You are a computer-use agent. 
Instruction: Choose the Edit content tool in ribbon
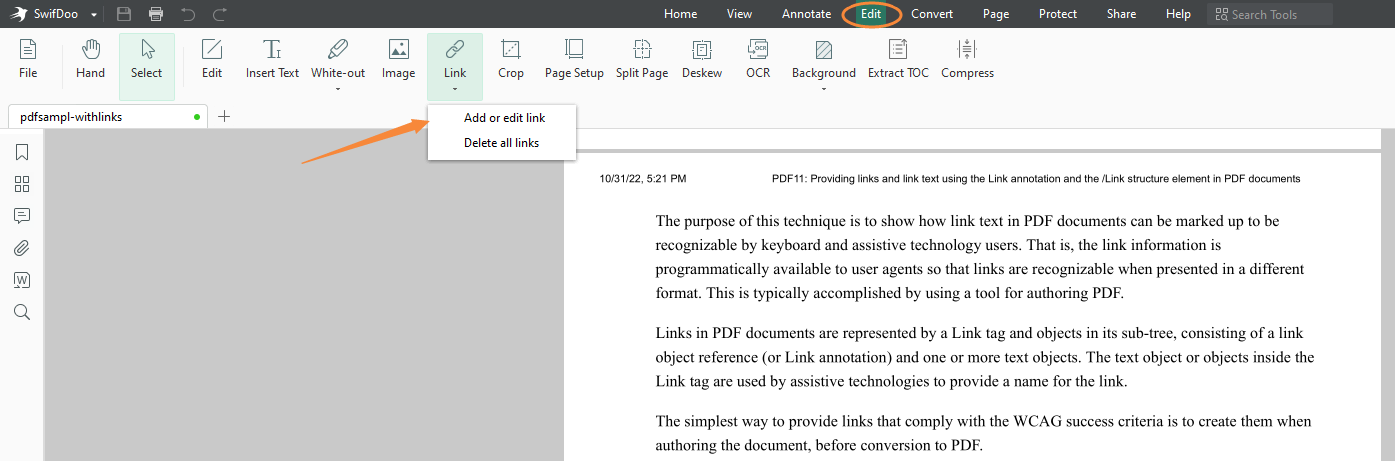click(x=212, y=59)
